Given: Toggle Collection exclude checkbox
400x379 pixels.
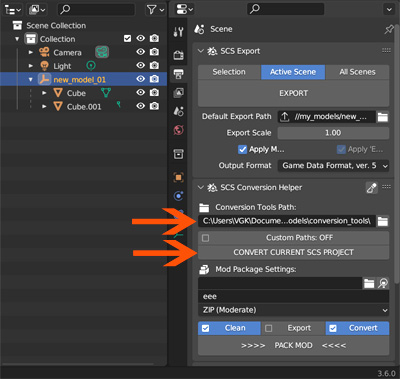Looking at the screenshot, I should (127, 39).
